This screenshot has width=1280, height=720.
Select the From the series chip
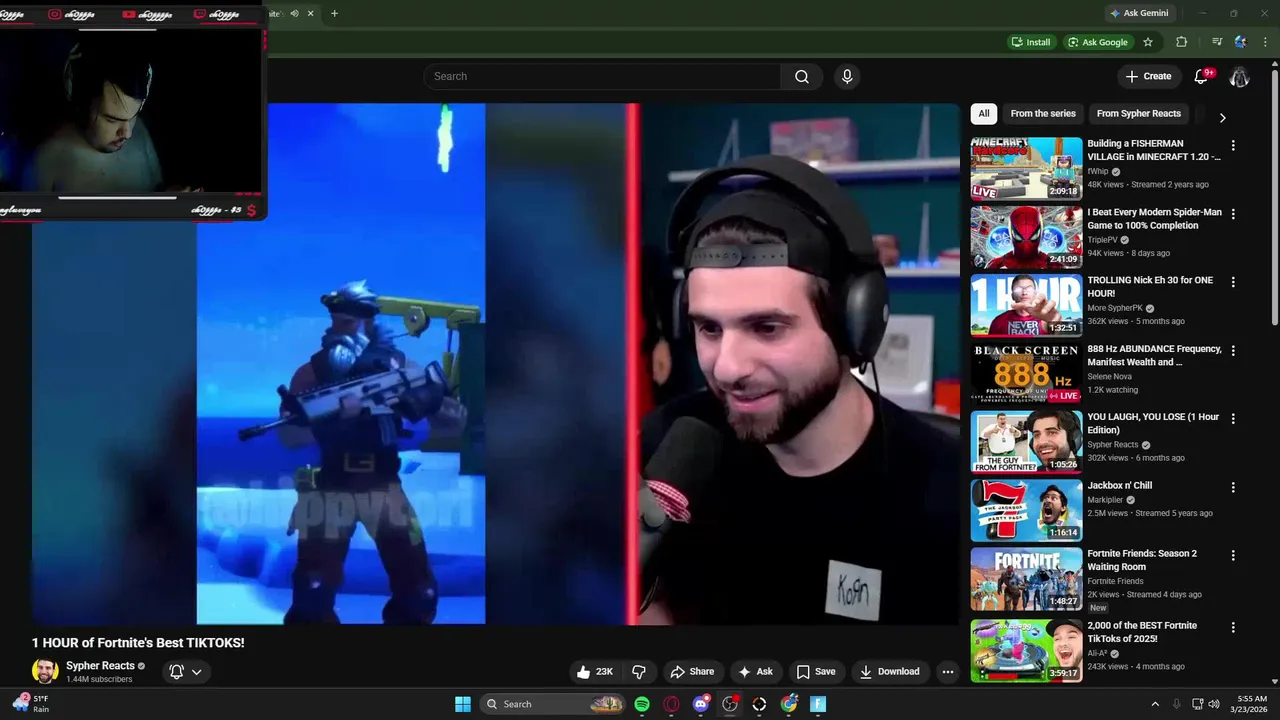1043,114
